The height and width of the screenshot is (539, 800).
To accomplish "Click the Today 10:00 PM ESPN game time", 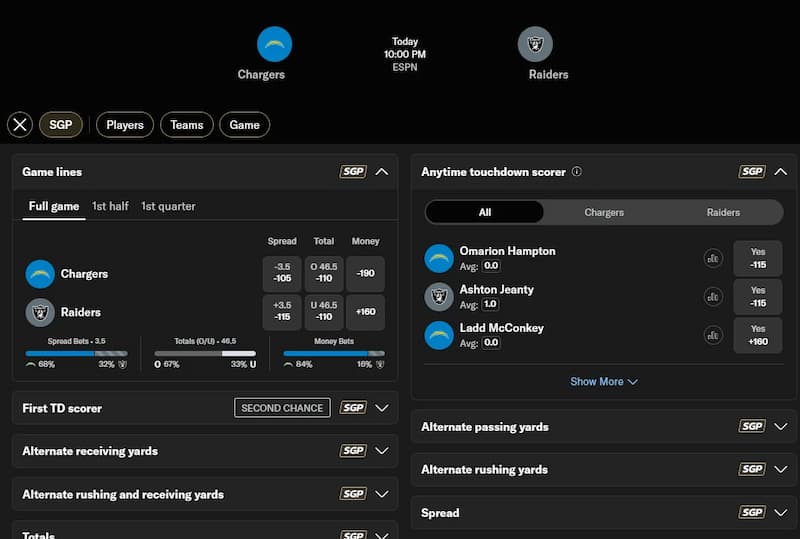I will 405,54.
